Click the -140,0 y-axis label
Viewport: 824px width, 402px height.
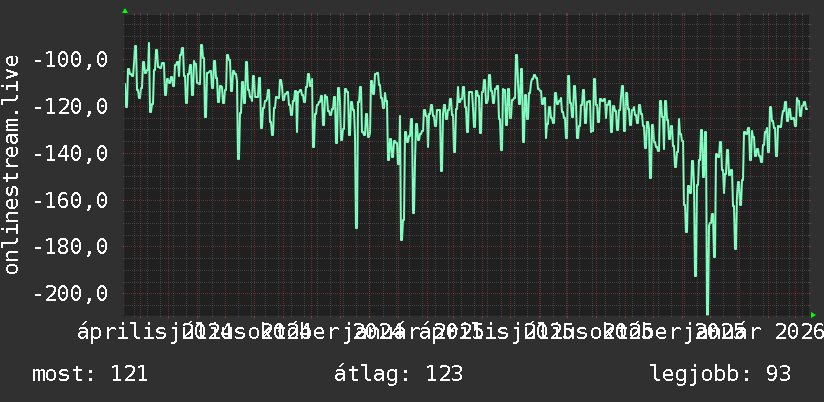click(70, 153)
